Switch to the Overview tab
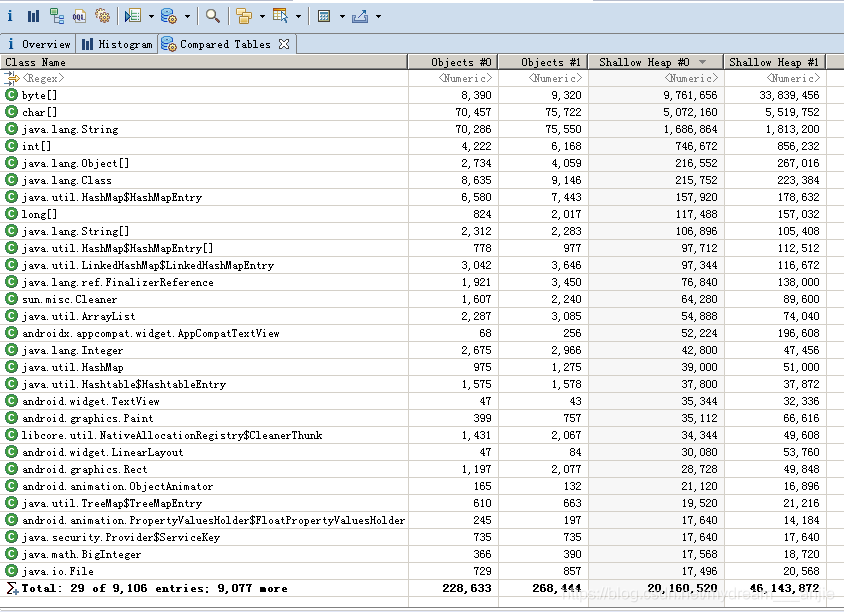The image size is (844, 612). pos(38,44)
